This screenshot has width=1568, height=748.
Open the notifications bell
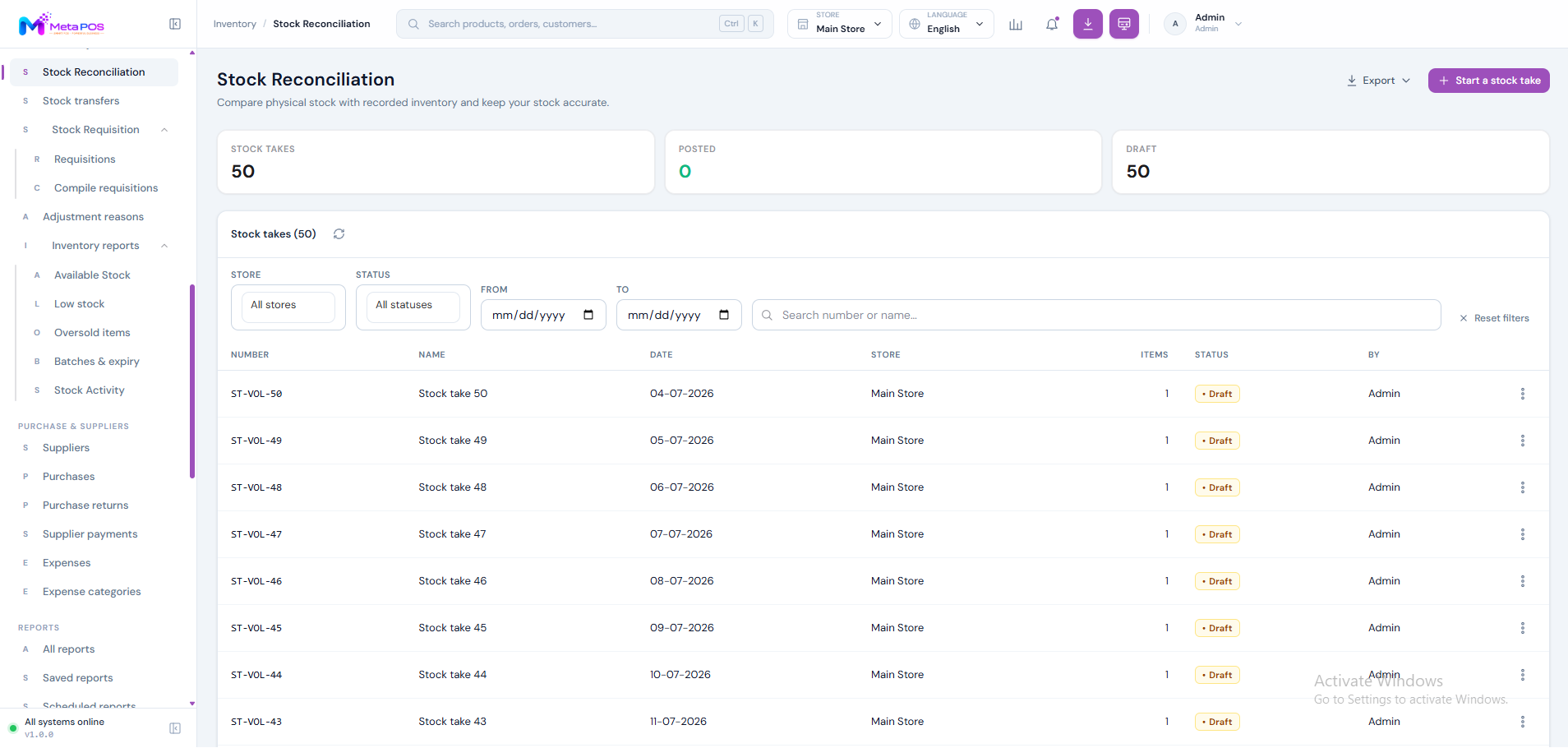pos(1052,25)
